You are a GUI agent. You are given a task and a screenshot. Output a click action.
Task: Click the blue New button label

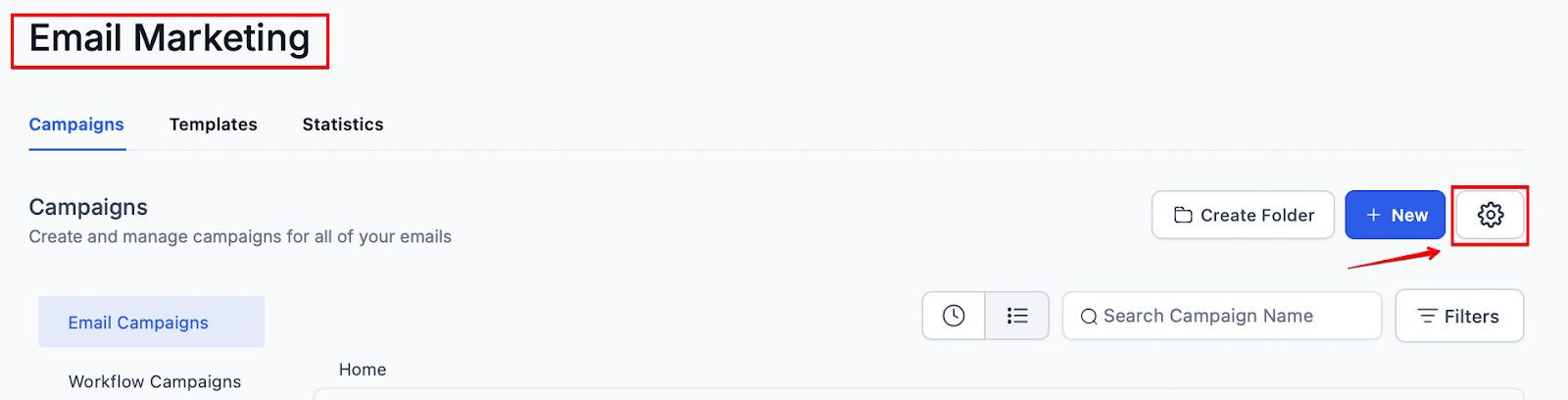pyautogui.click(x=1409, y=215)
